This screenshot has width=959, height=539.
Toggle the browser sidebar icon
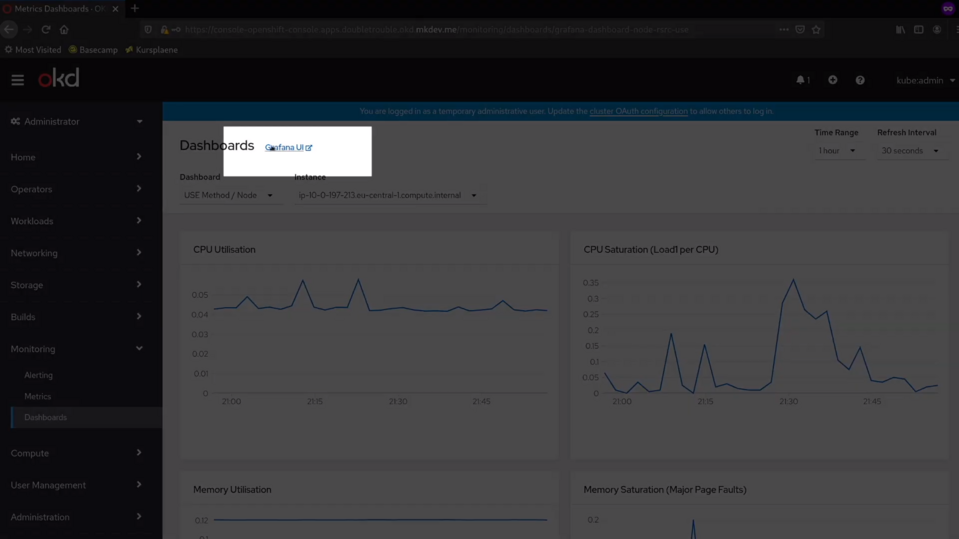click(919, 29)
